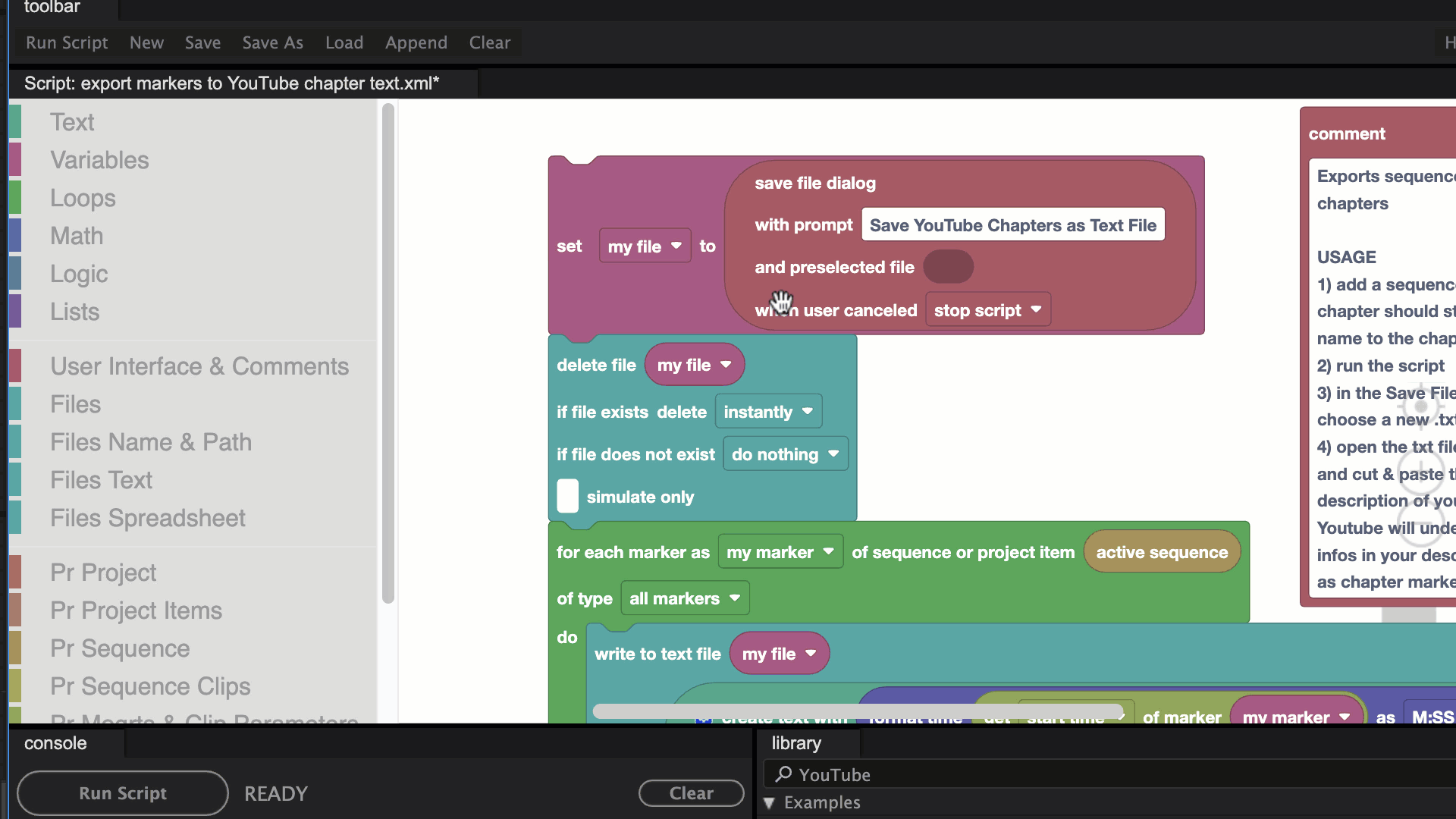Viewport: 1456px width, 819px height.
Task: Click the Save YouTube Chapters prompt field
Action: [1012, 225]
